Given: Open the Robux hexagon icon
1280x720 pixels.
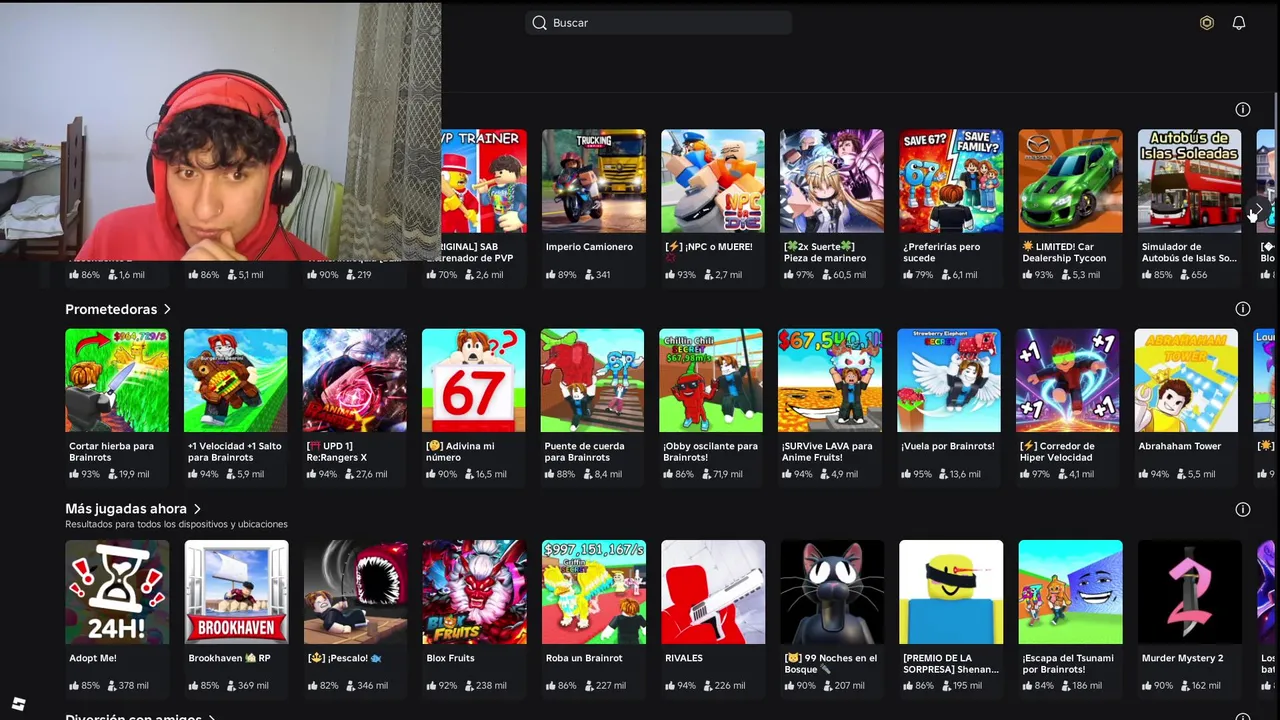Looking at the screenshot, I should tap(1207, 23).
